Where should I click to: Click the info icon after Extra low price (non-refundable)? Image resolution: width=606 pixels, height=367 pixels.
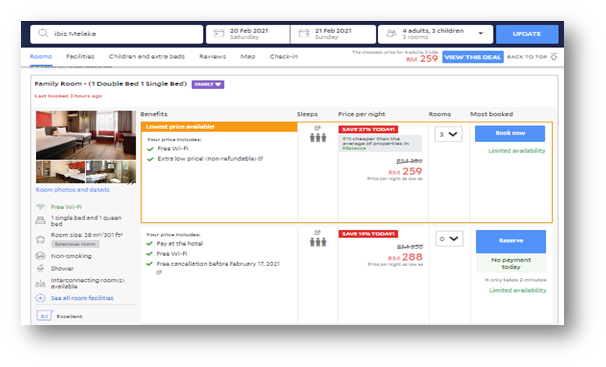(x=260, y=158)
